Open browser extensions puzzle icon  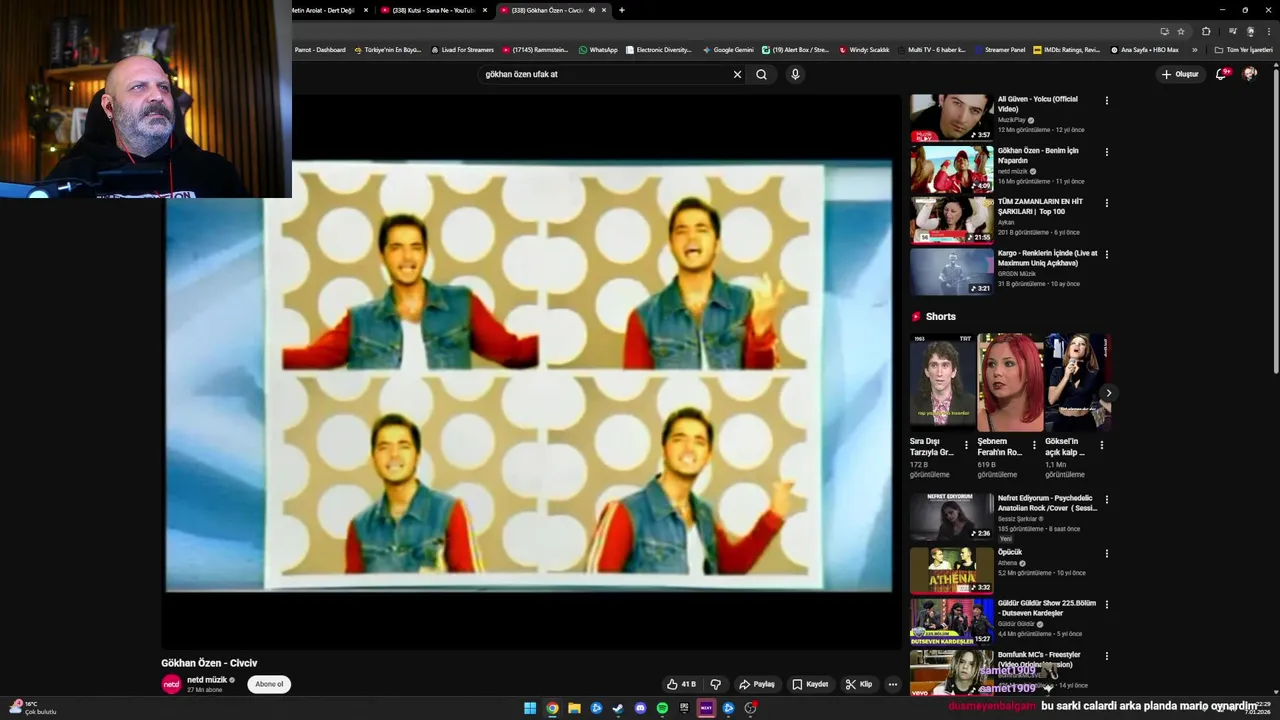pos(1206,31)
